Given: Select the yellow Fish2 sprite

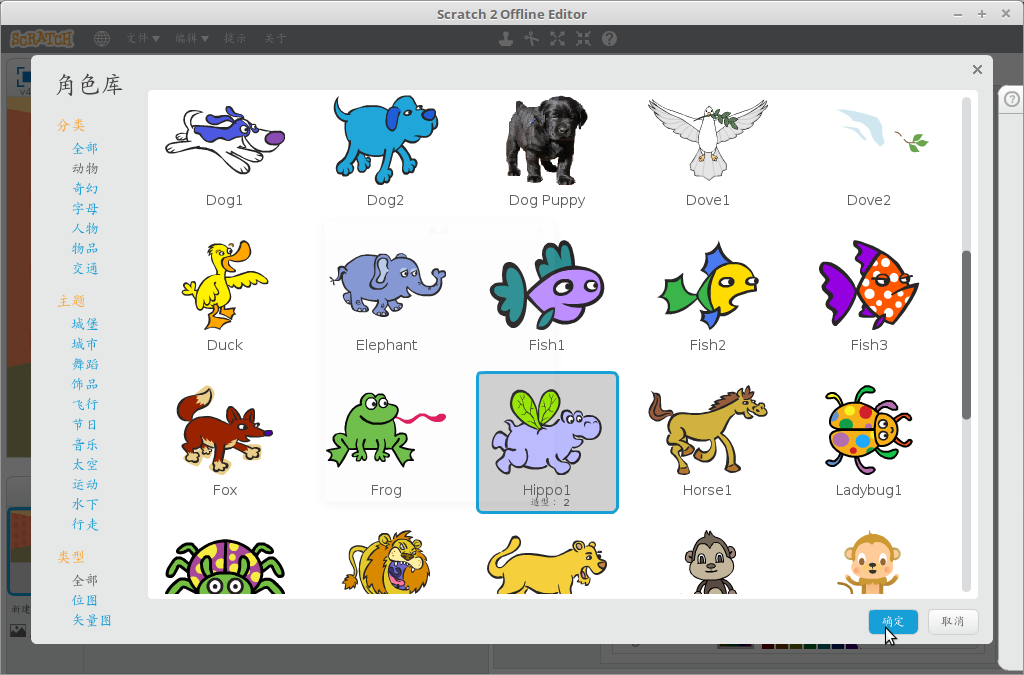Looking at the screenshot, I should click(x=708, y=297).
